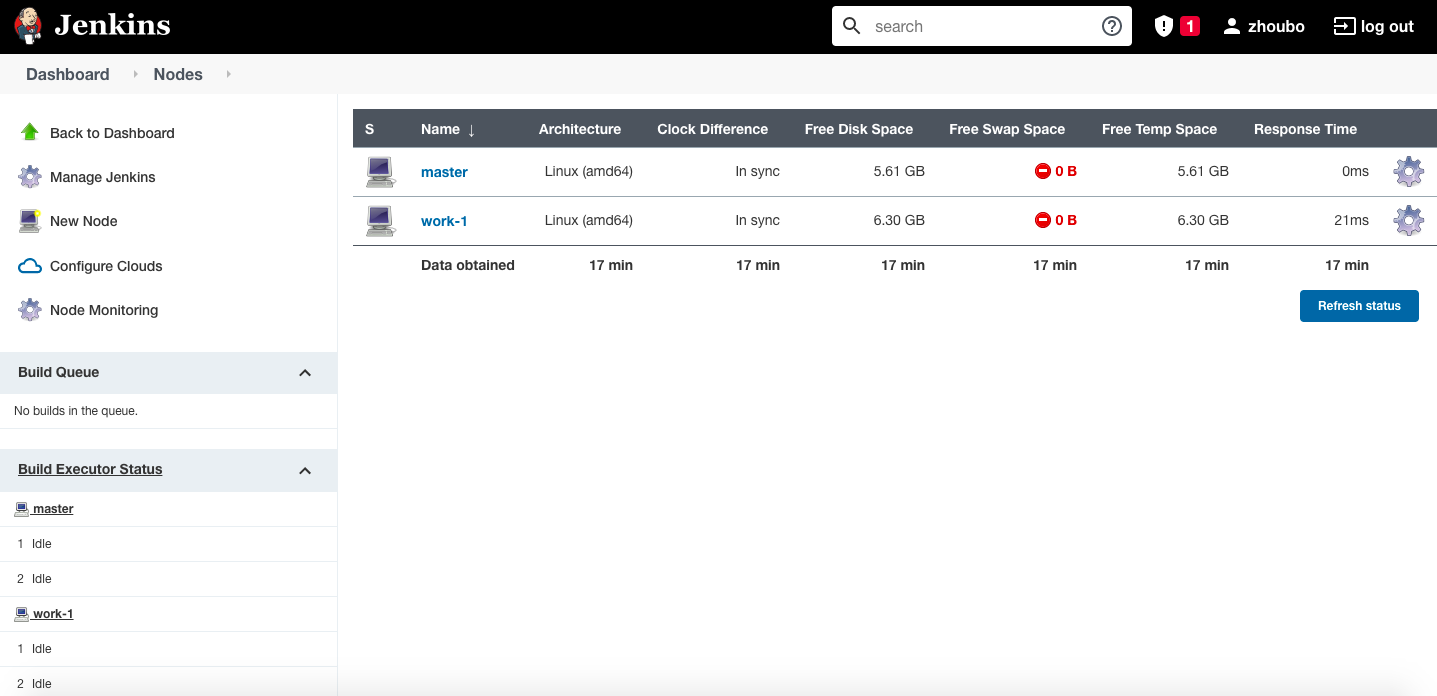Open search help question mark icon
Screen dimensions: 1437x696
coord(1112,26)
